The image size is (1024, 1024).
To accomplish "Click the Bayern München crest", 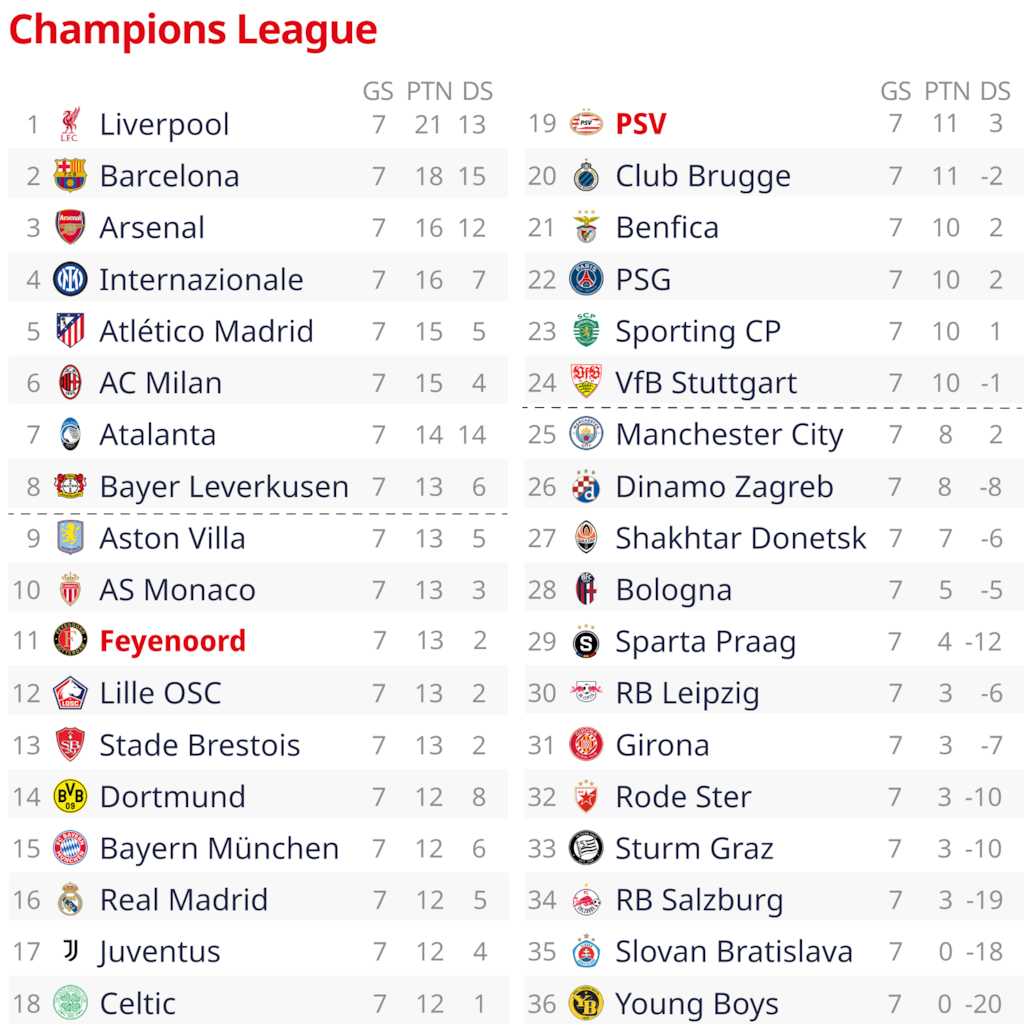I will coord(70,848).
